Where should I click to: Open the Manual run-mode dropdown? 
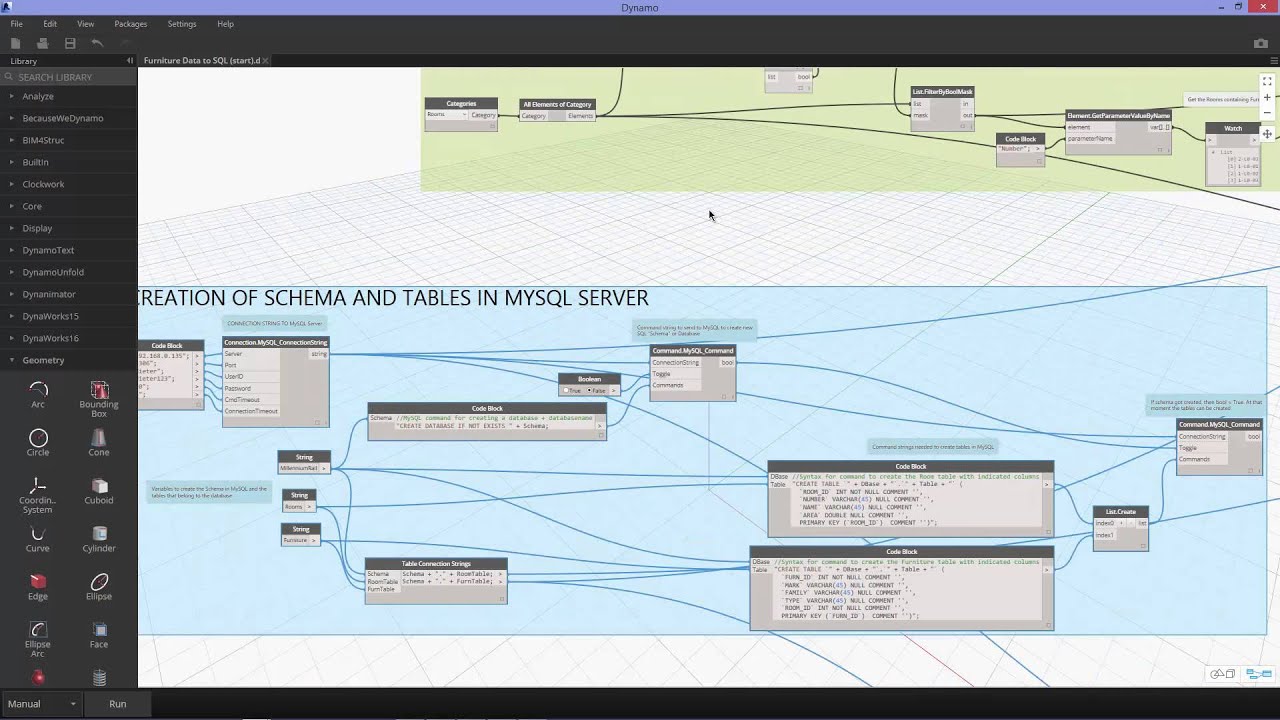coord(41,704)
